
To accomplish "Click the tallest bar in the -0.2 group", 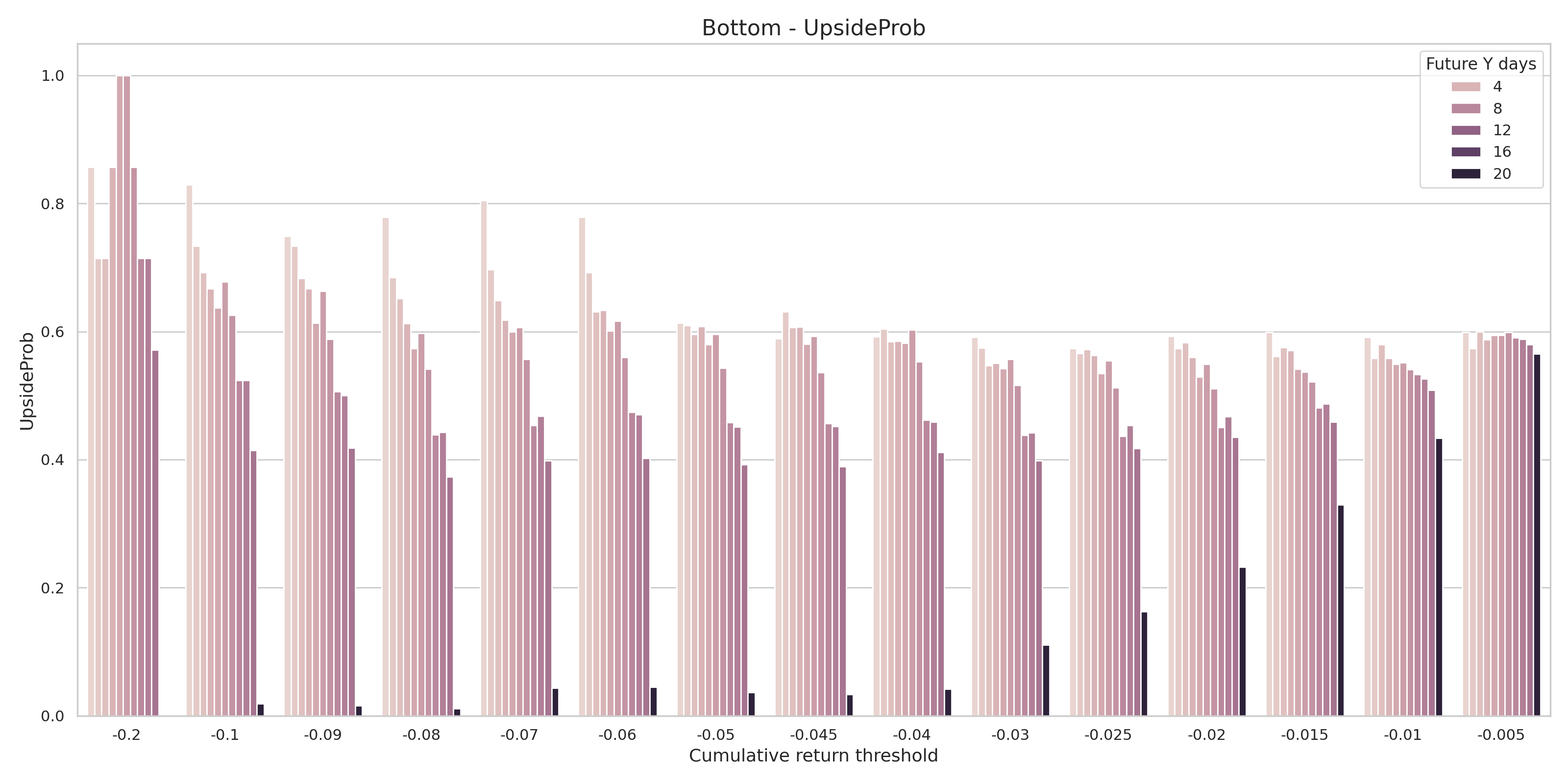I will 120,395.
